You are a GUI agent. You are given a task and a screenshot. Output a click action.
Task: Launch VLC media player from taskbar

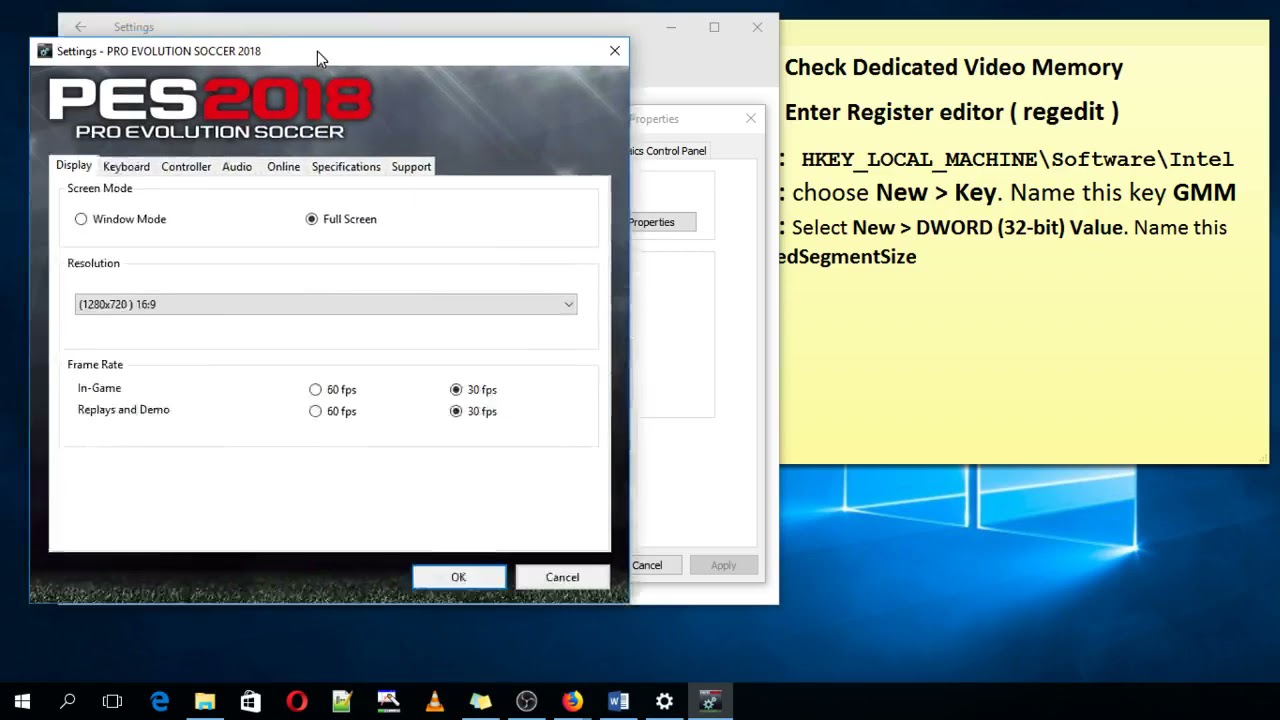tap(434, 700)
